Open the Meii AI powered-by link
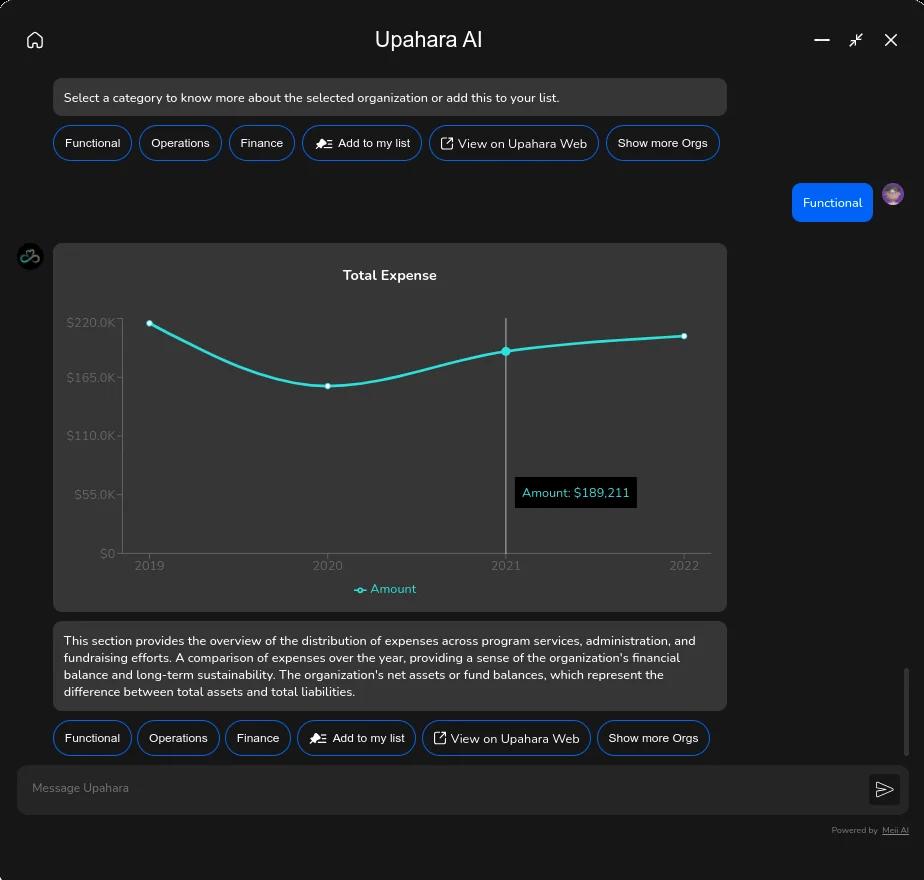This screenshot has width=924, height=880. point(895,830)
